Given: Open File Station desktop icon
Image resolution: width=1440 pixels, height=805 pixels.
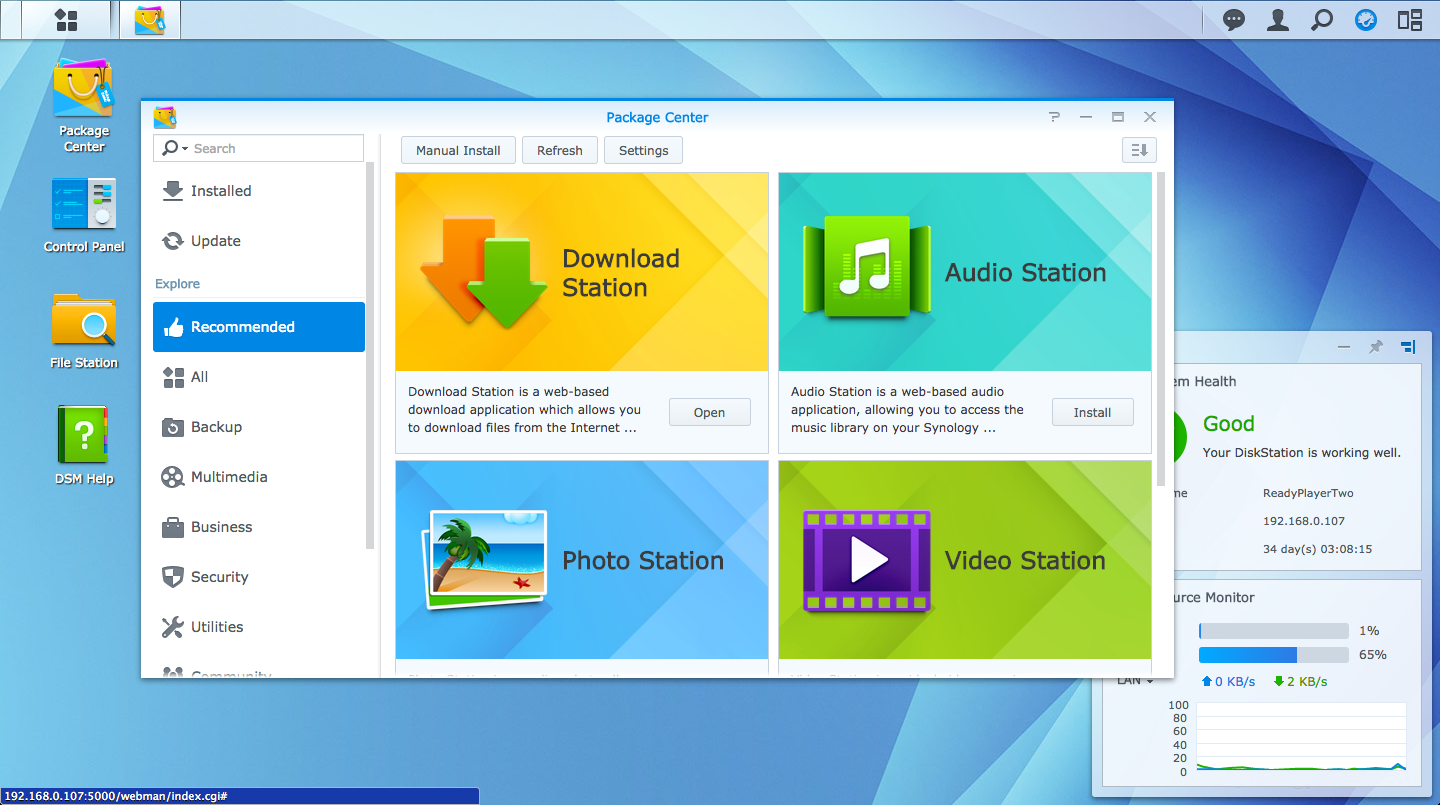Looking at the screenshot, I should pos(84,330).
